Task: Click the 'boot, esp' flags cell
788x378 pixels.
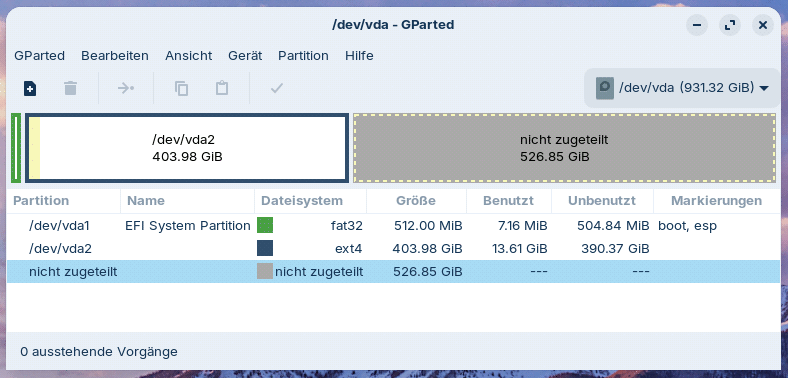Action: coord(687,226)
